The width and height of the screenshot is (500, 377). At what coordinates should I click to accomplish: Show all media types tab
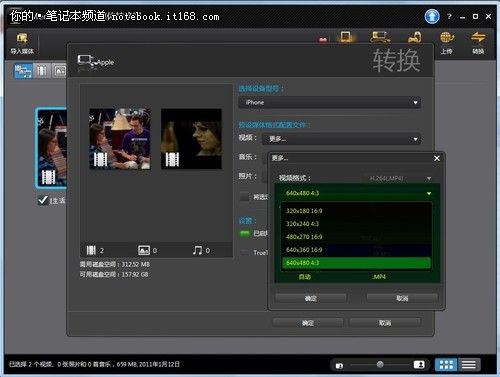[23, 71]
